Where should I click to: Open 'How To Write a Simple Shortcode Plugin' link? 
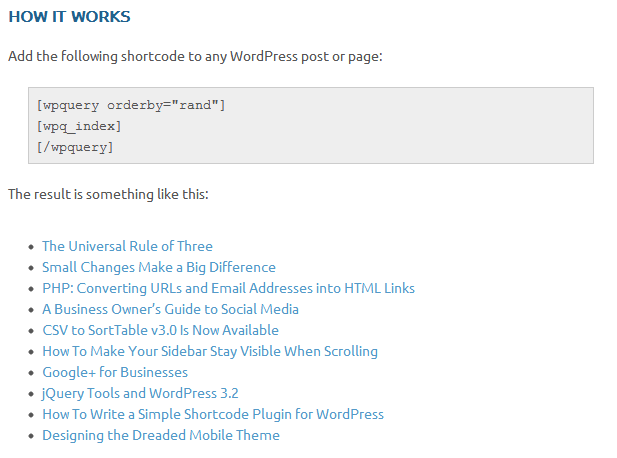[213, 414]
